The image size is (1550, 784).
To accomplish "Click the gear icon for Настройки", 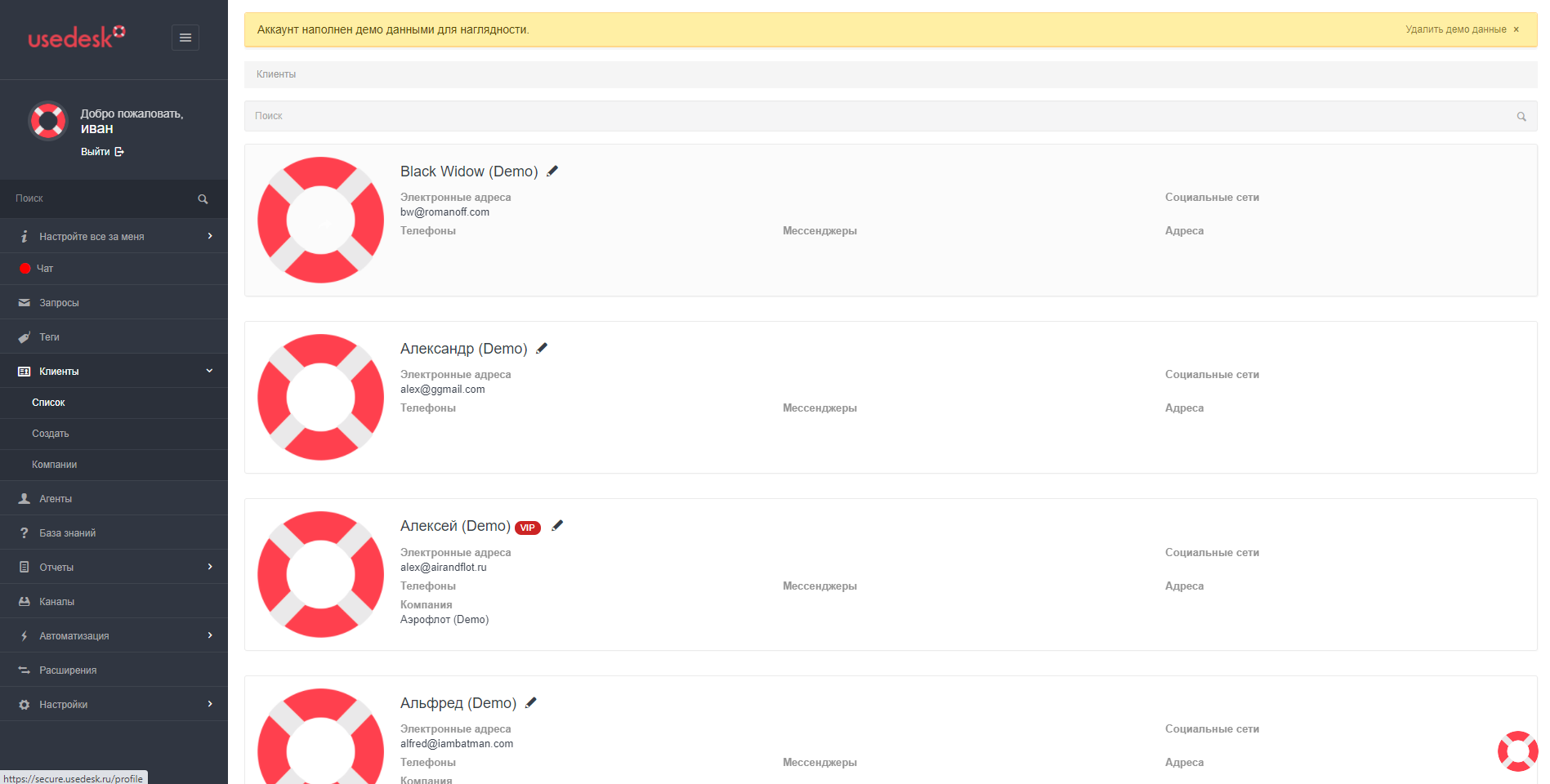I will (x=25, y=705).
